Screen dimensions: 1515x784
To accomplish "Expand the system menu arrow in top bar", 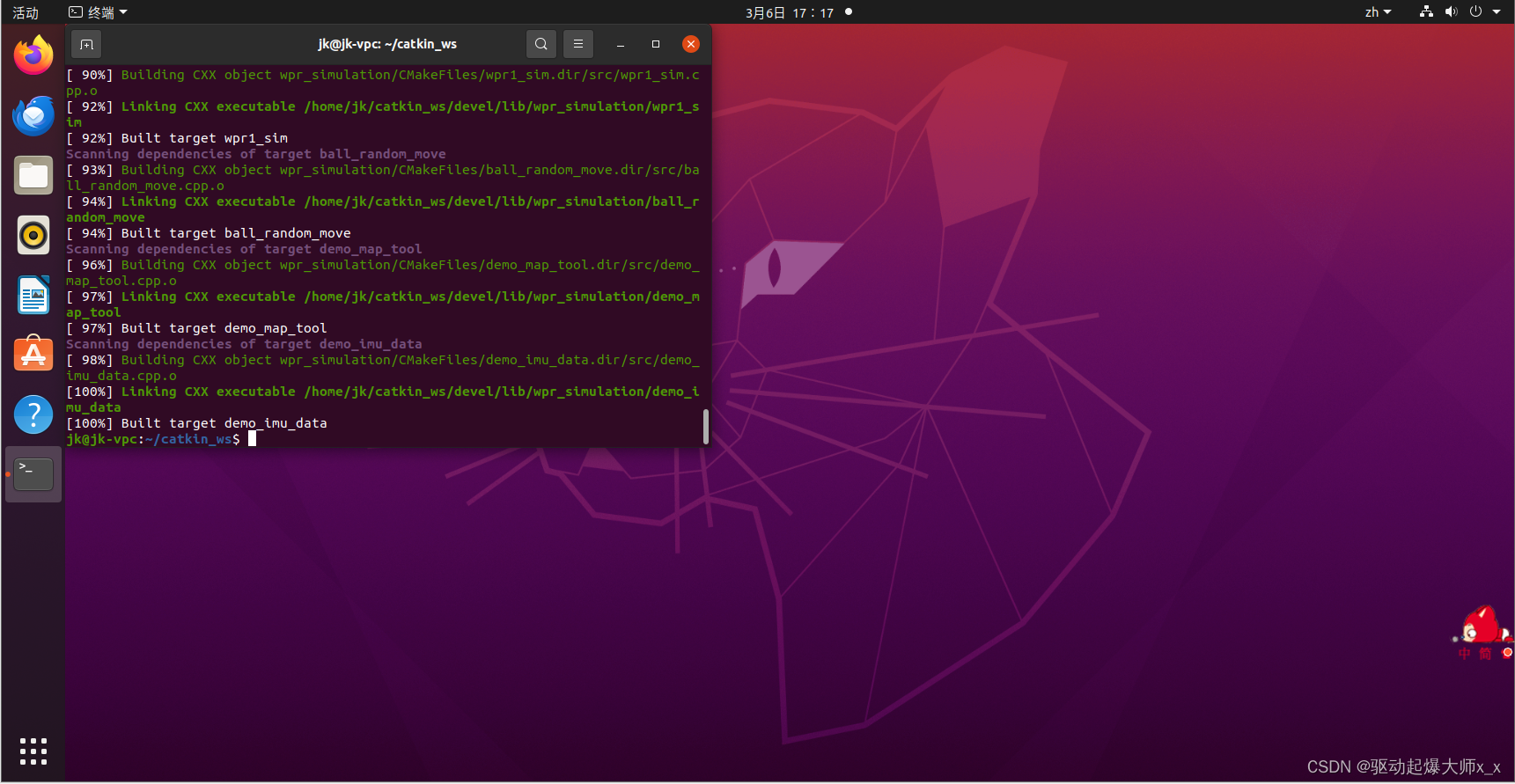I will coord(1497,12).
